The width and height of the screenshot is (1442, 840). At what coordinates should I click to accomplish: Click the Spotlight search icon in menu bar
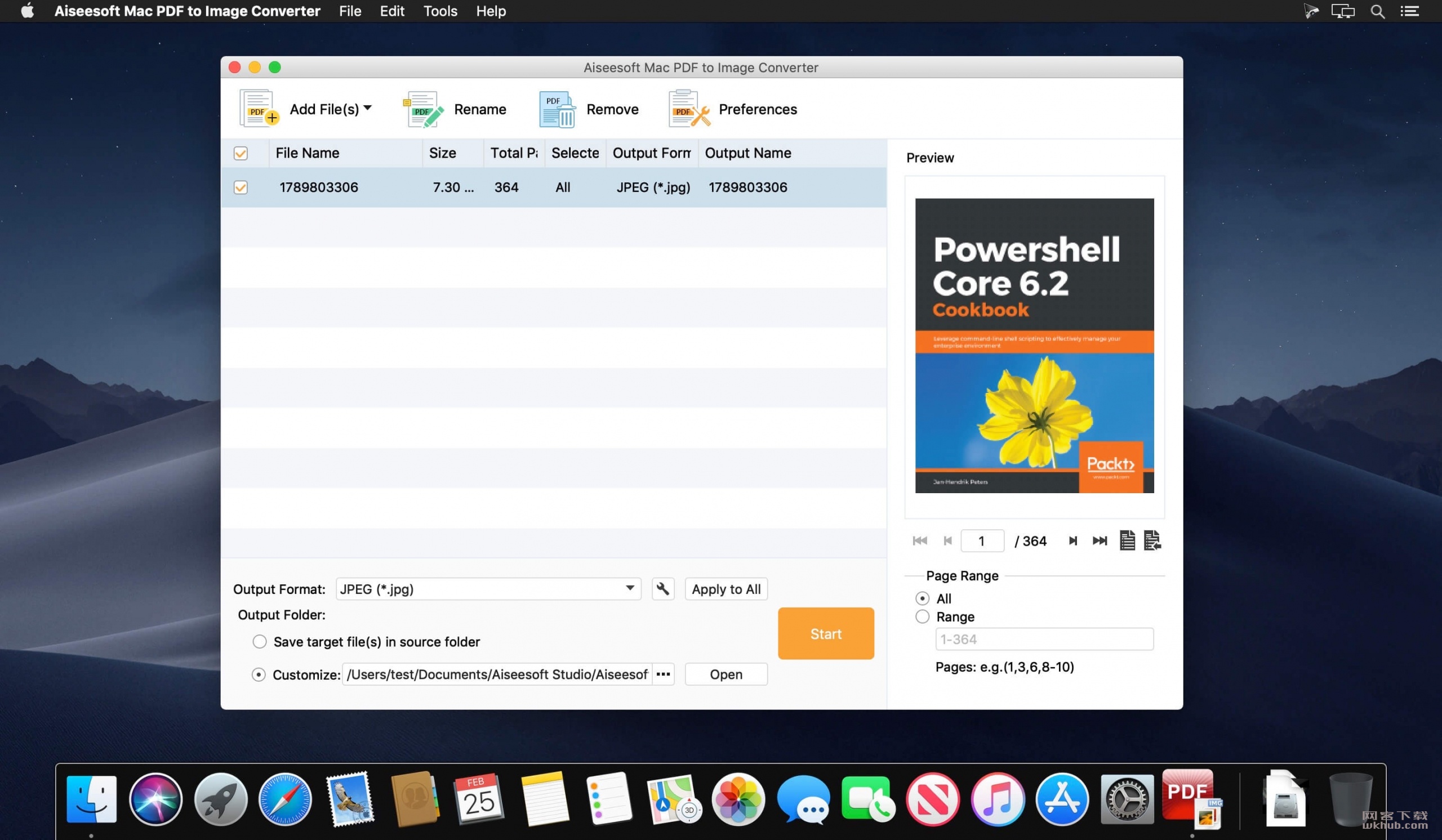click(1377, 11)
